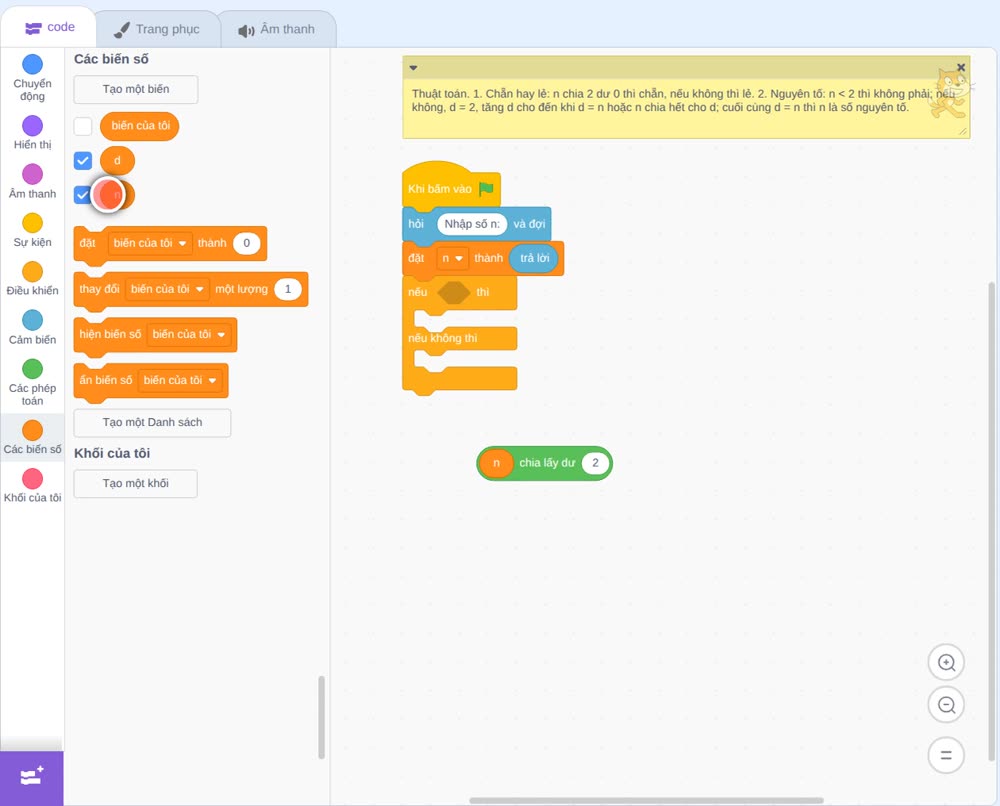Viewport: 1000px width, 806px height.
Task: Click the empty condition slot in 'nếu' block
Action: pyautogui.click(x=454, y=293)
